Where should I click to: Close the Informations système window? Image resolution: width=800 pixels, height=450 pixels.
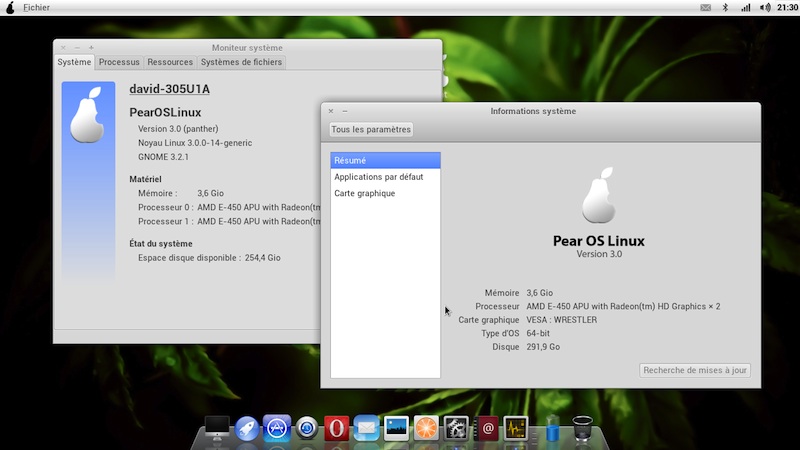point(331,111)
